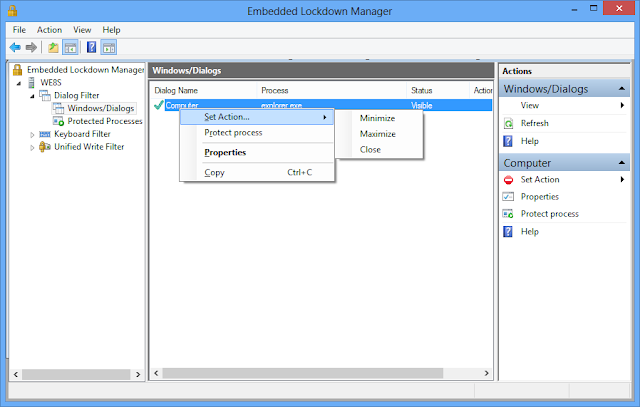Click the center pane horizontal scrollbar thumb
The image size is (640, 407).
click(x=302, y=373)
